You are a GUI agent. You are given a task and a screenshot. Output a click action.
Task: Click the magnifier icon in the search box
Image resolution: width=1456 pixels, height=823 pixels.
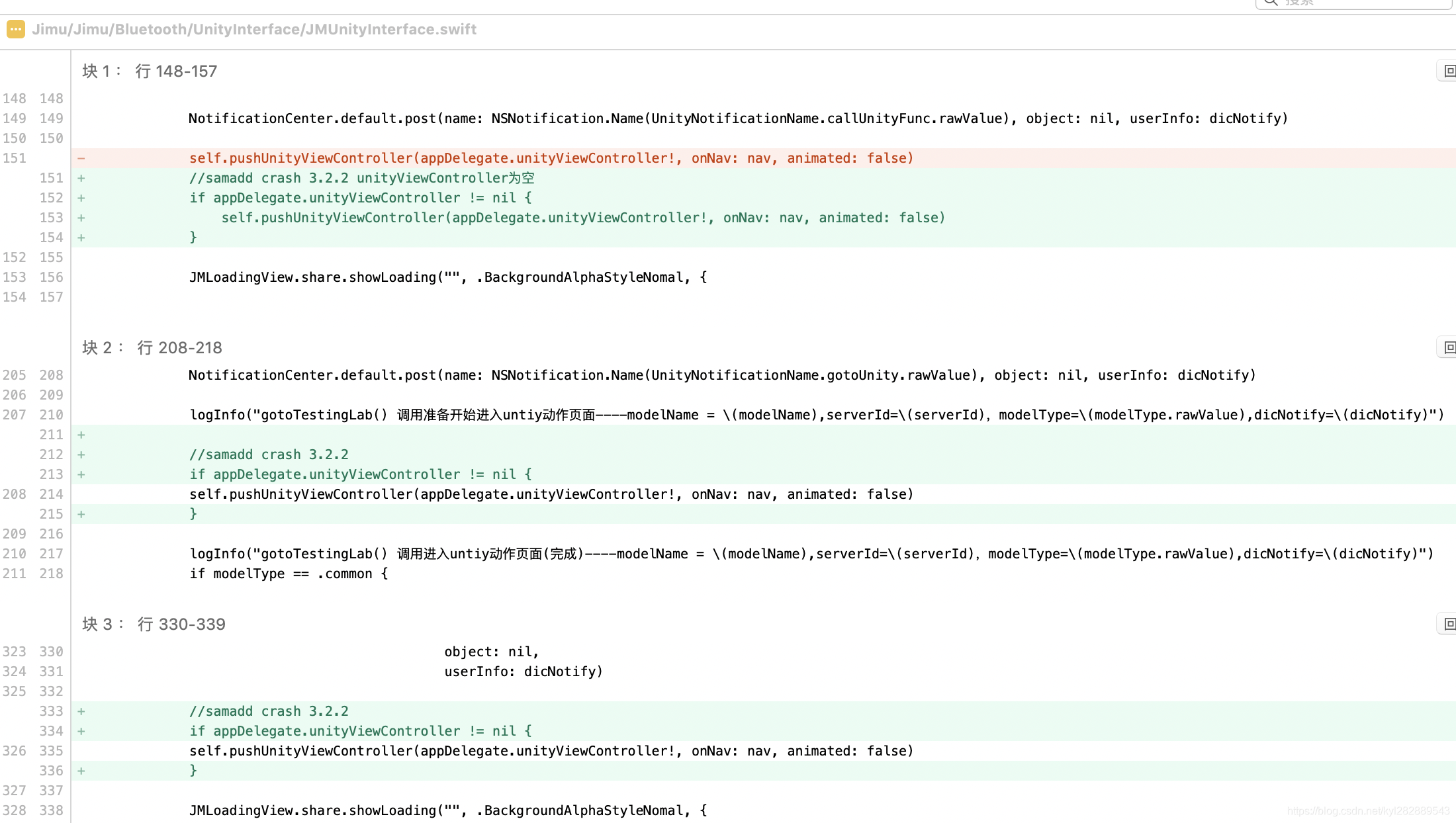pos(1270,3)
